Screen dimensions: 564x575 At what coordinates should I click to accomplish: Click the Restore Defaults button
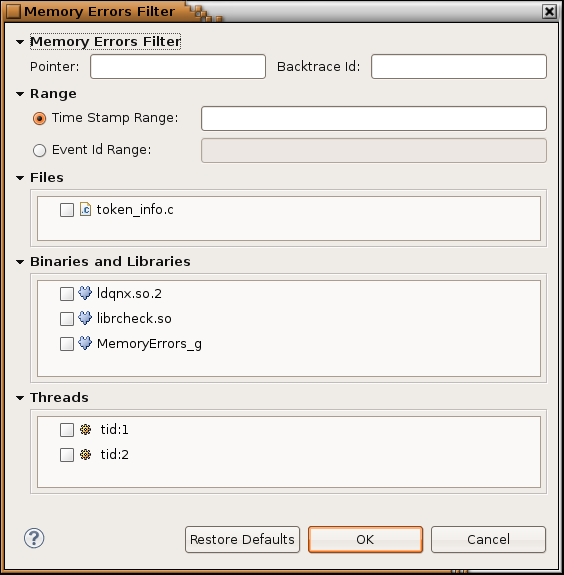[x=242, y=539]
